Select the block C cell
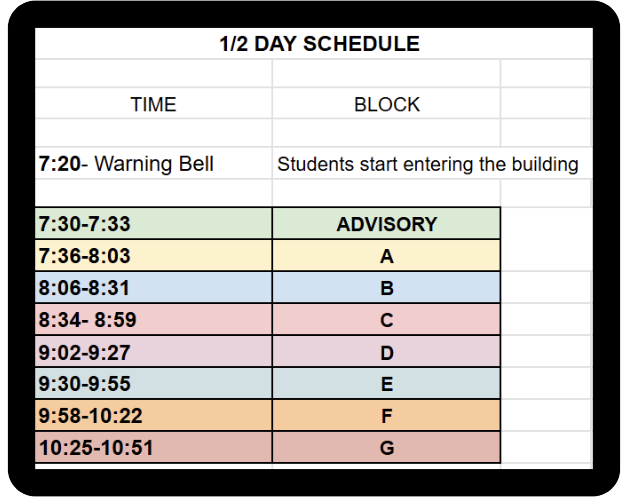This screenshot has height=497, width=628. [386, 320]
